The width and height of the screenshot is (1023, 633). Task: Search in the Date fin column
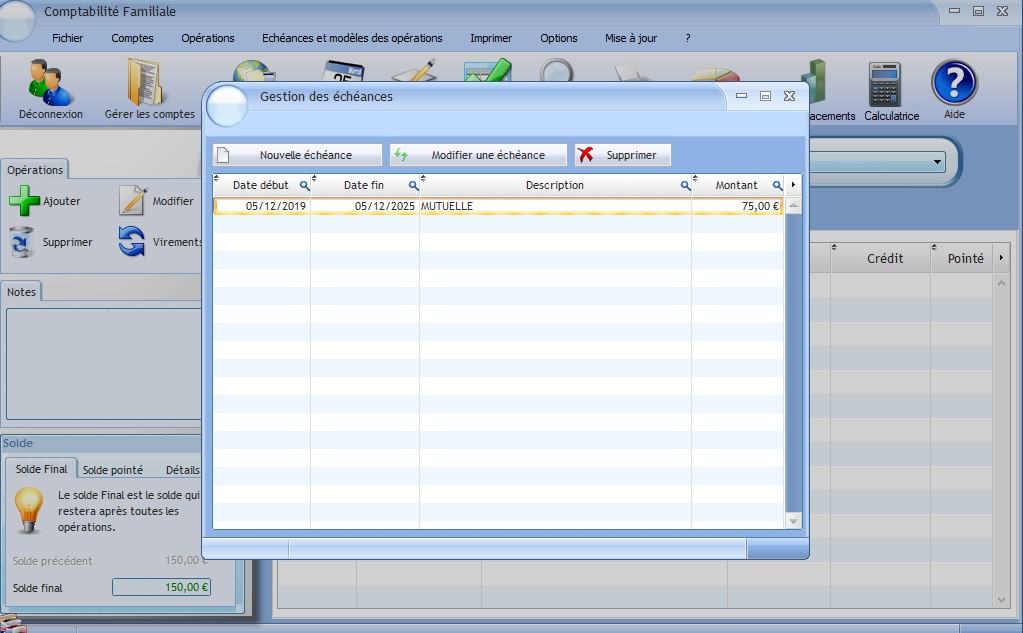click(x=413, y=185)
